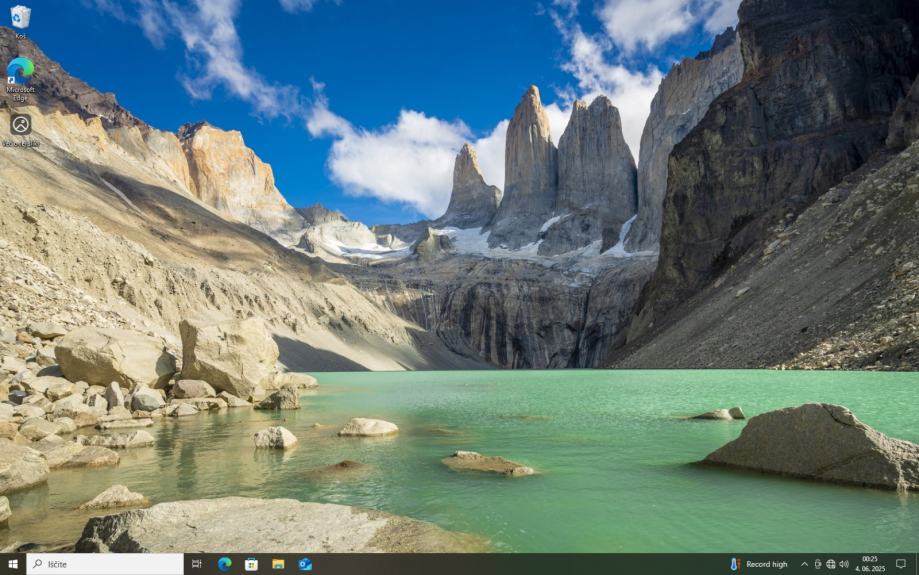
Task: Click the Iščite search box
Action: click(112, 564)
